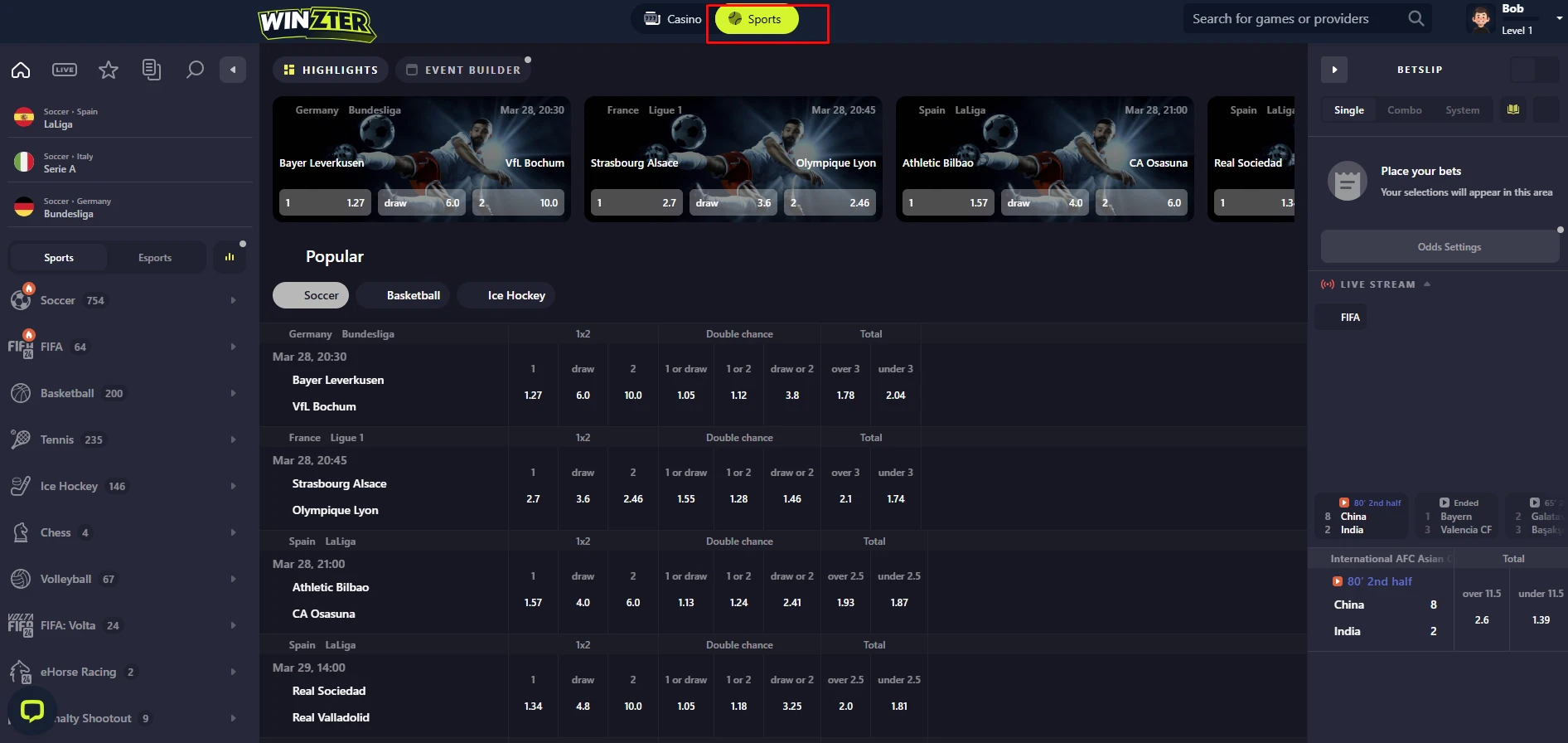1568x743 pixels.
Task: Click draw 4.0 on Athletic Bilbao highlight card
Action: click(1044, 202)
